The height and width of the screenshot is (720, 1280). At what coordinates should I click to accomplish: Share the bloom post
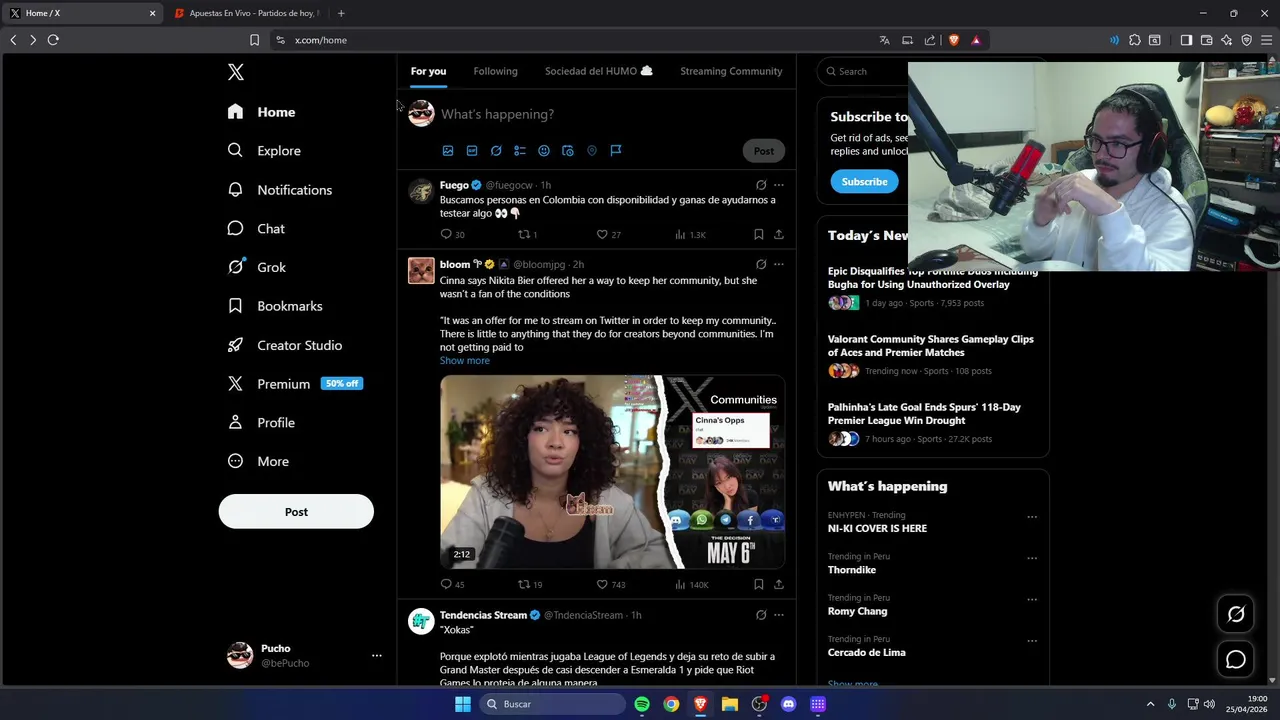pos(779,584)
